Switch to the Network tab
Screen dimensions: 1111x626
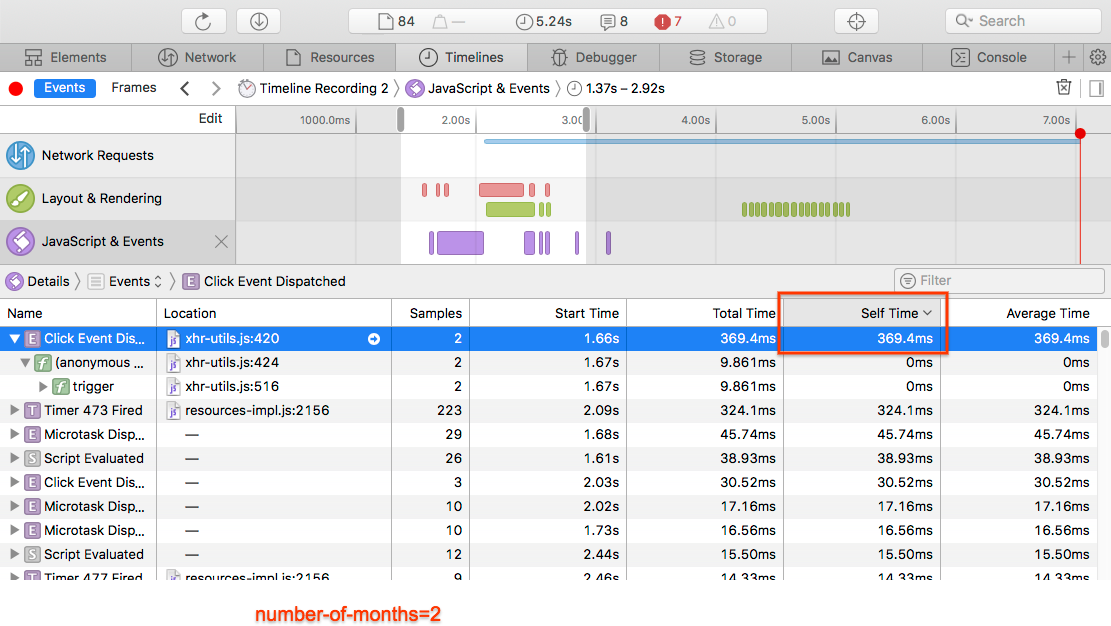tap(197, 57)
